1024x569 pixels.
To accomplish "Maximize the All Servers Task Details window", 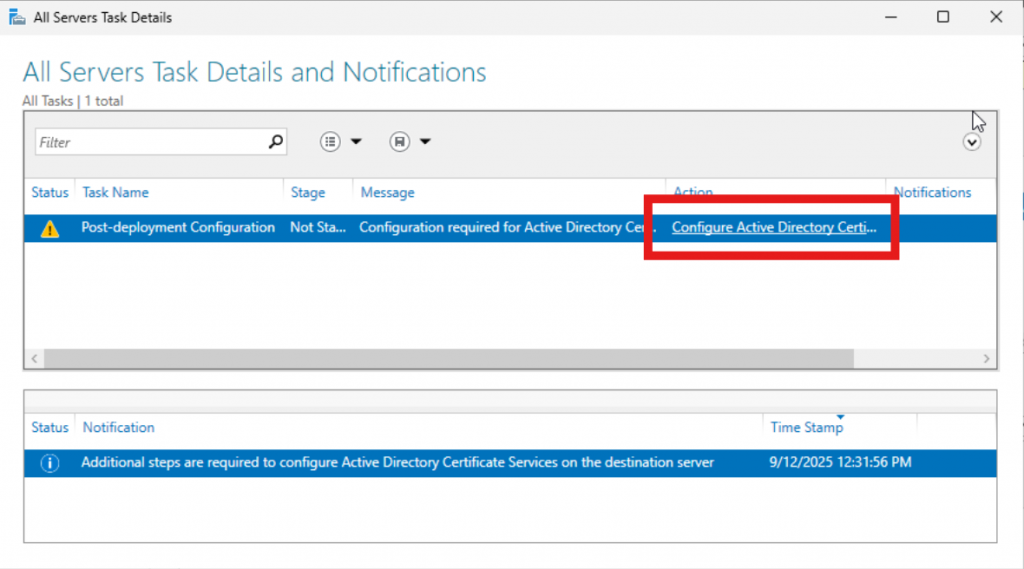I will [x=942, y=17].
